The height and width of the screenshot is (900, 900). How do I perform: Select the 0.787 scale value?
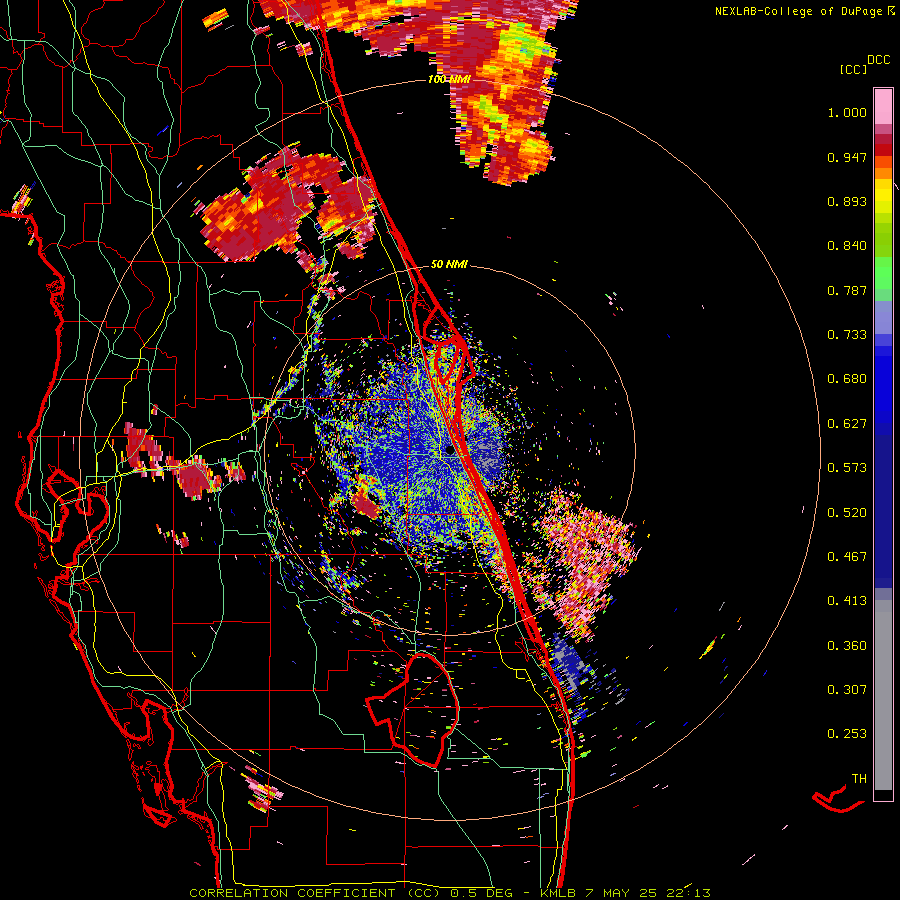click(847, 290)
